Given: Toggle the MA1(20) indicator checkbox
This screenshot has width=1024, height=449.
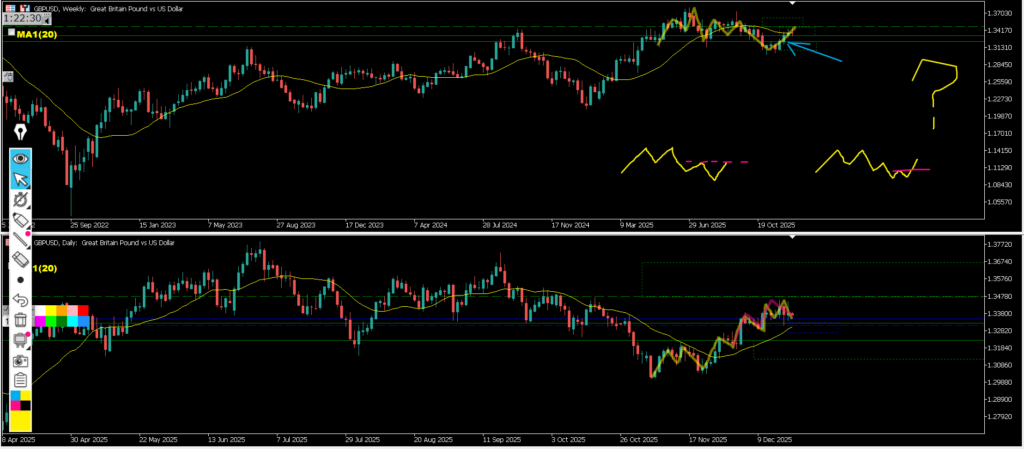Looking at the screenshot, I should (x=10, y=33).
